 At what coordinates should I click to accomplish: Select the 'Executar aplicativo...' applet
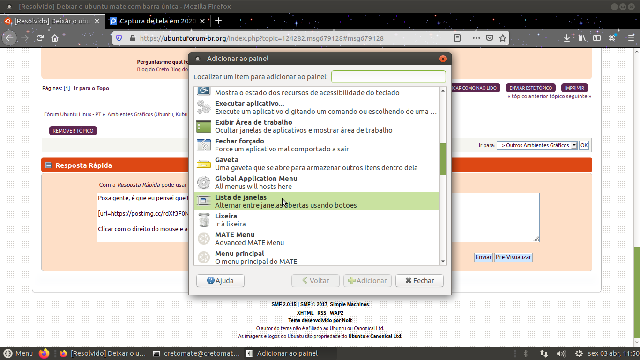point(317,107)
